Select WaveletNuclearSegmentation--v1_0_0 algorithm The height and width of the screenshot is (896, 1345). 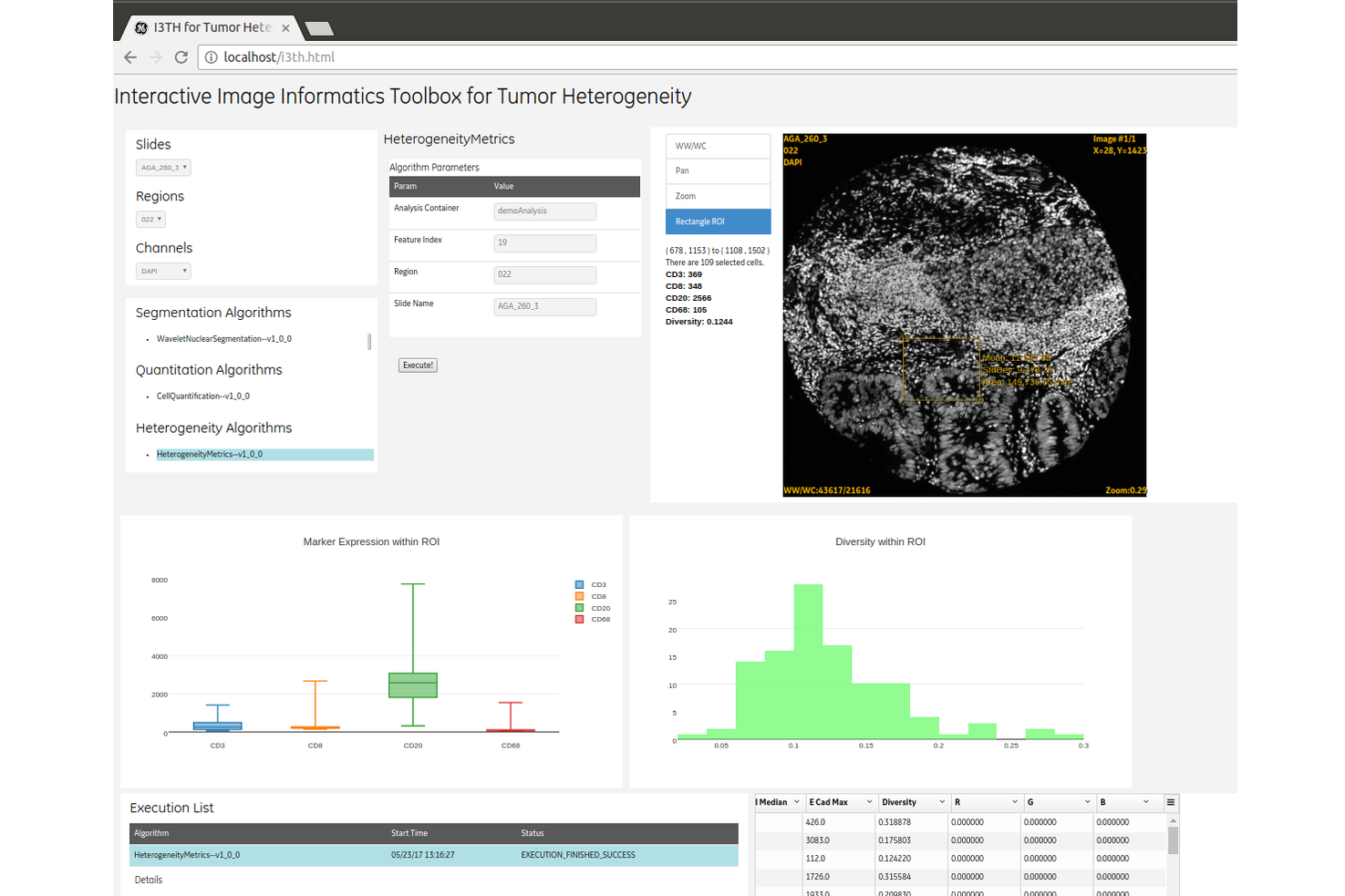[x=224, y=339]
